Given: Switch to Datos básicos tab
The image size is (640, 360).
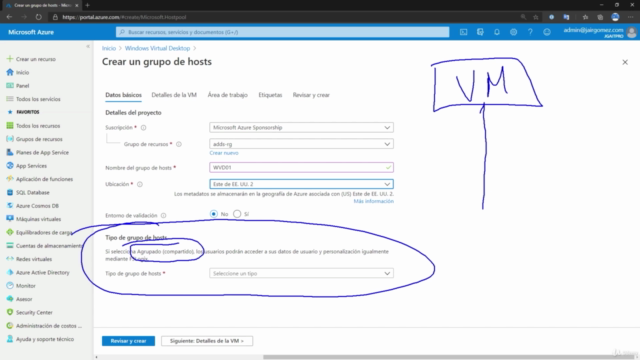Looking at the screenshot, I should pyautogui.click(x=123, y=95).
